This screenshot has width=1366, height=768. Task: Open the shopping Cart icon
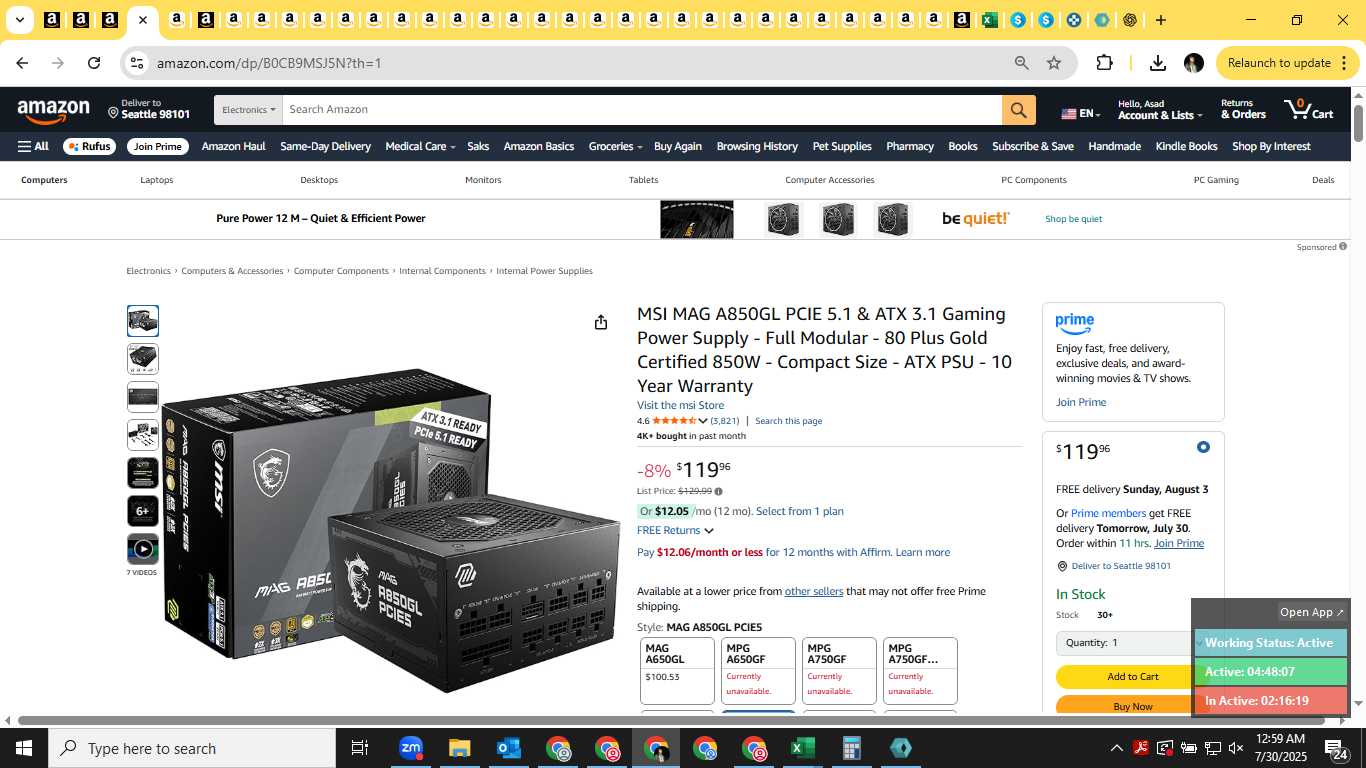[x=1309, y=109]
